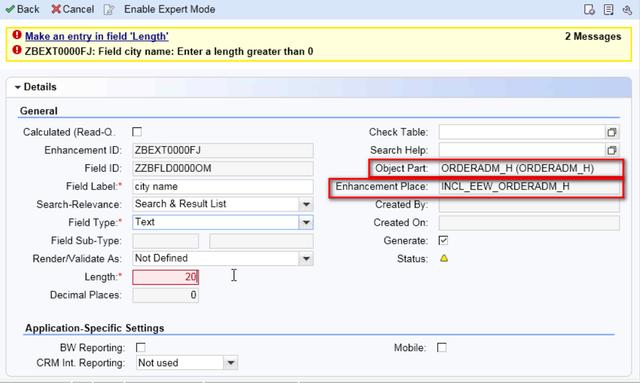Image resolution: width=640 pixels, height=383 pixels.
Task: Click the Check Table input field
Action: pyautogui.click(x=522, y=132)
